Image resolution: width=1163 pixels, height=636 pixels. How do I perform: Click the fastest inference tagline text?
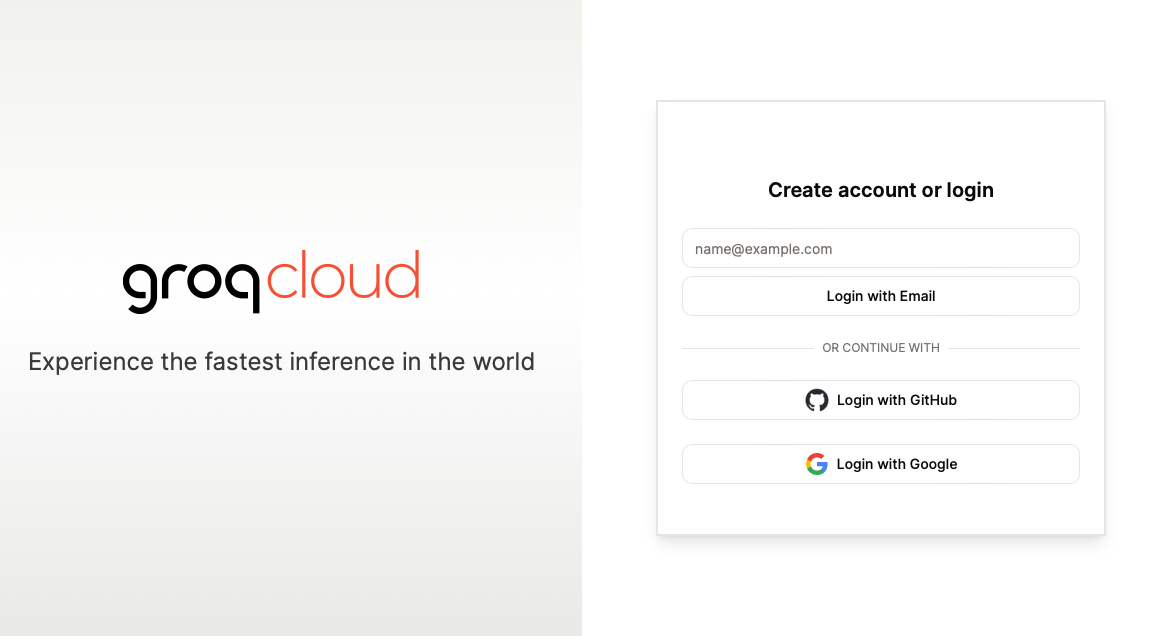(x=281, y=361)
